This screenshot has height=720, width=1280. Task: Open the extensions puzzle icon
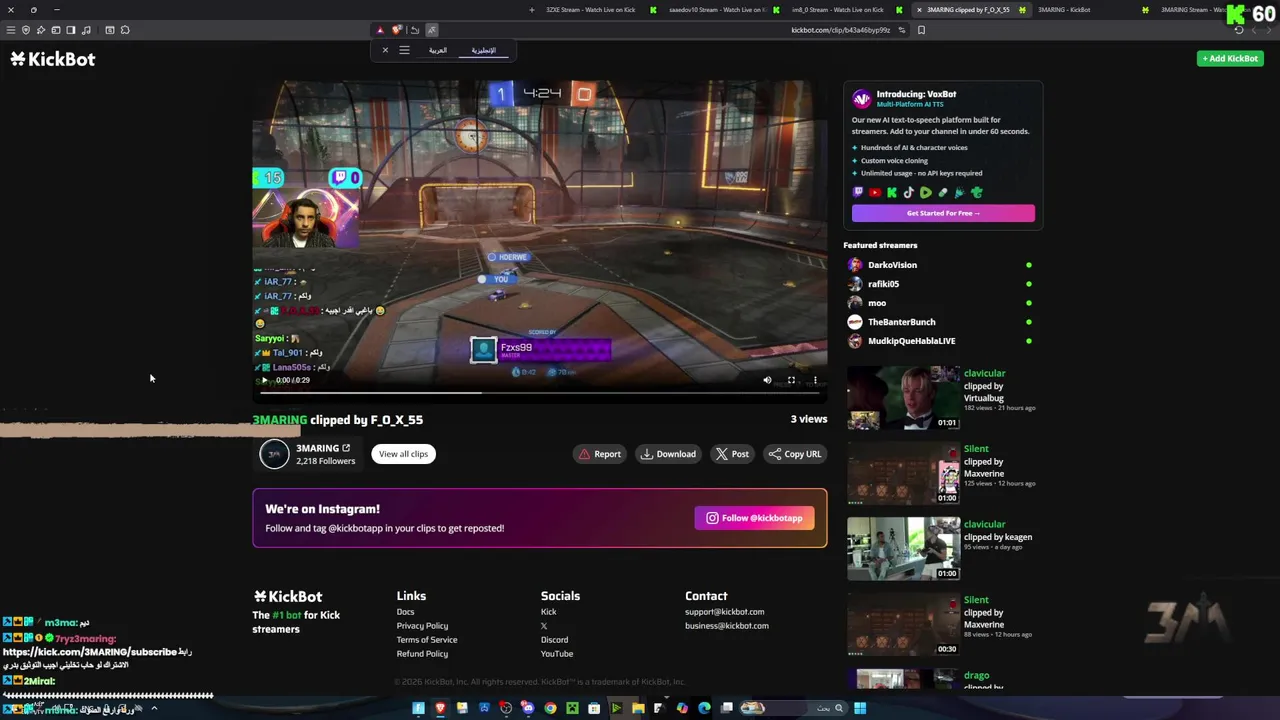click(125, 30)
